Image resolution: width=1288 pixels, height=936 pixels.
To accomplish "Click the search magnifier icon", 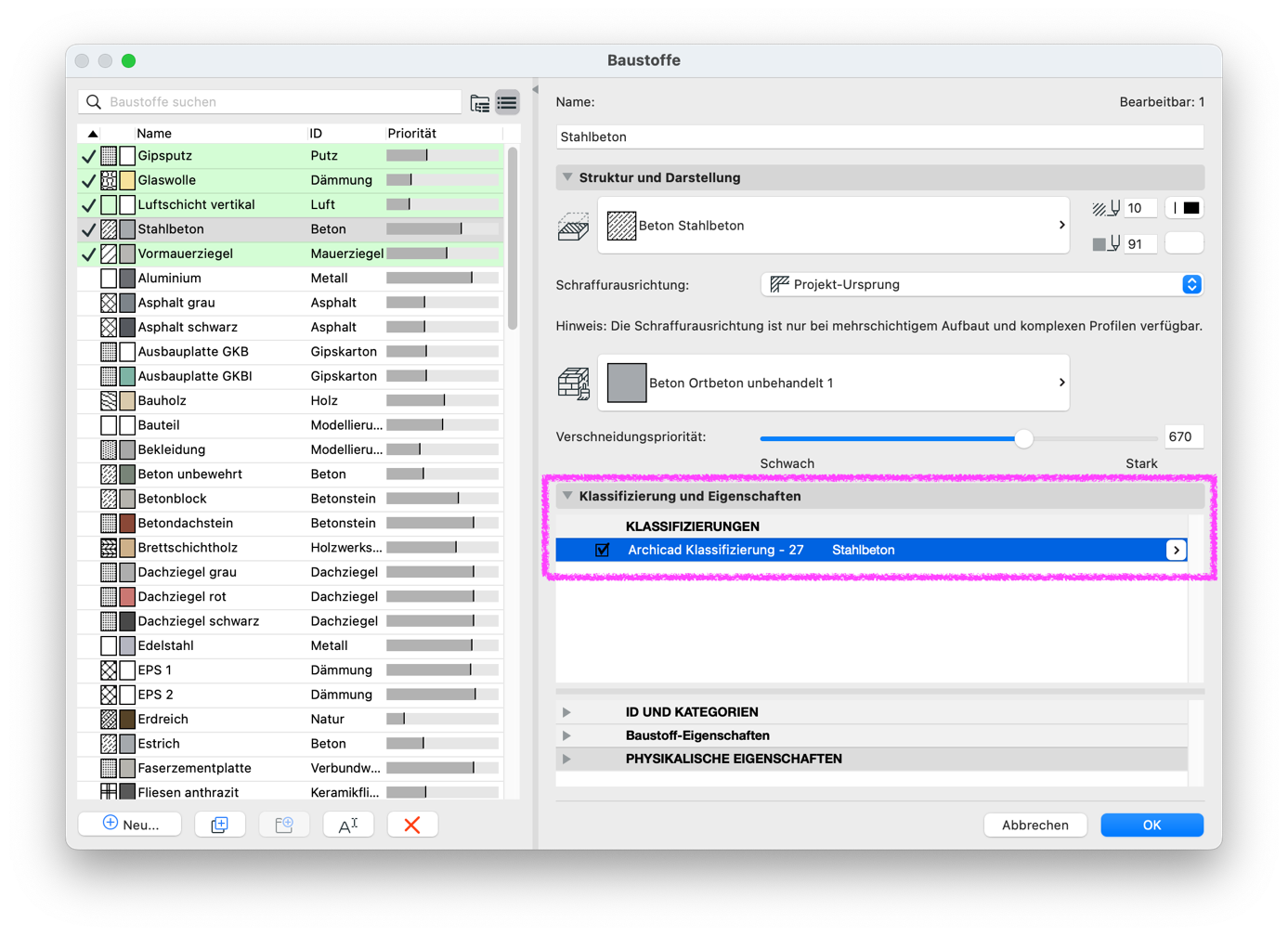I will point(94,102).
